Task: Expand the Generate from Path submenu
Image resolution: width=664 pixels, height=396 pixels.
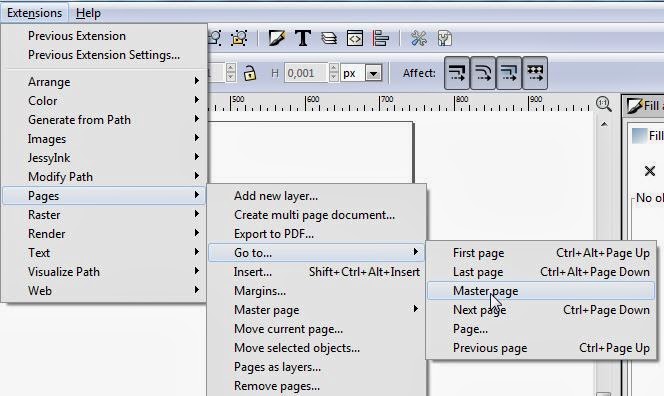Action: click(x=104, y=120)
